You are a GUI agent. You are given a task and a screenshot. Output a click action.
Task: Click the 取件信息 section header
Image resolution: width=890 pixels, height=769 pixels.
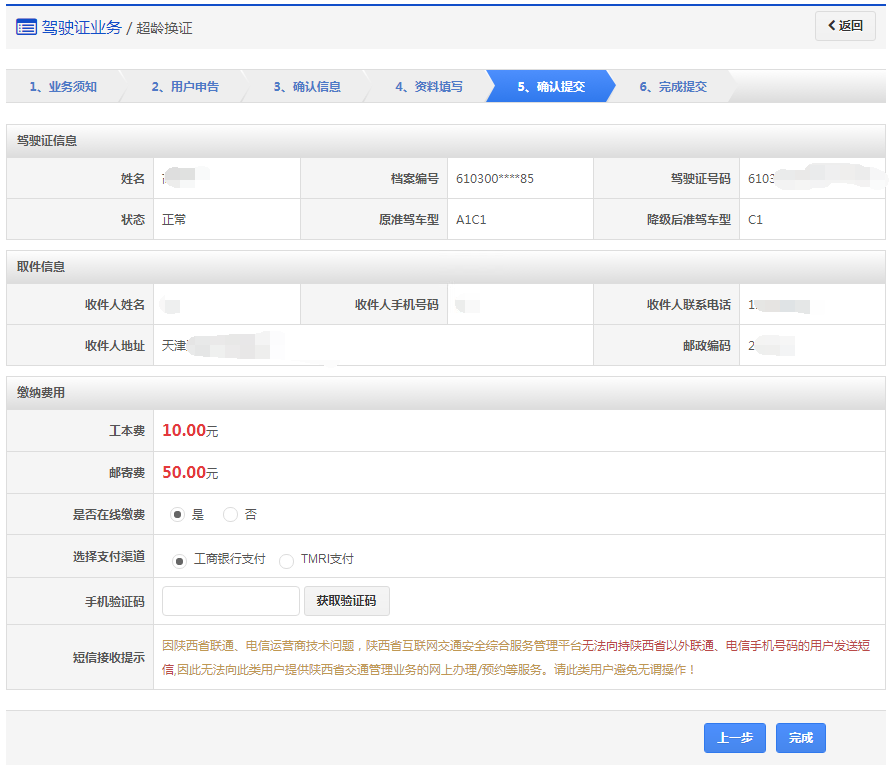pyautogui.click(x=41, y=267)
